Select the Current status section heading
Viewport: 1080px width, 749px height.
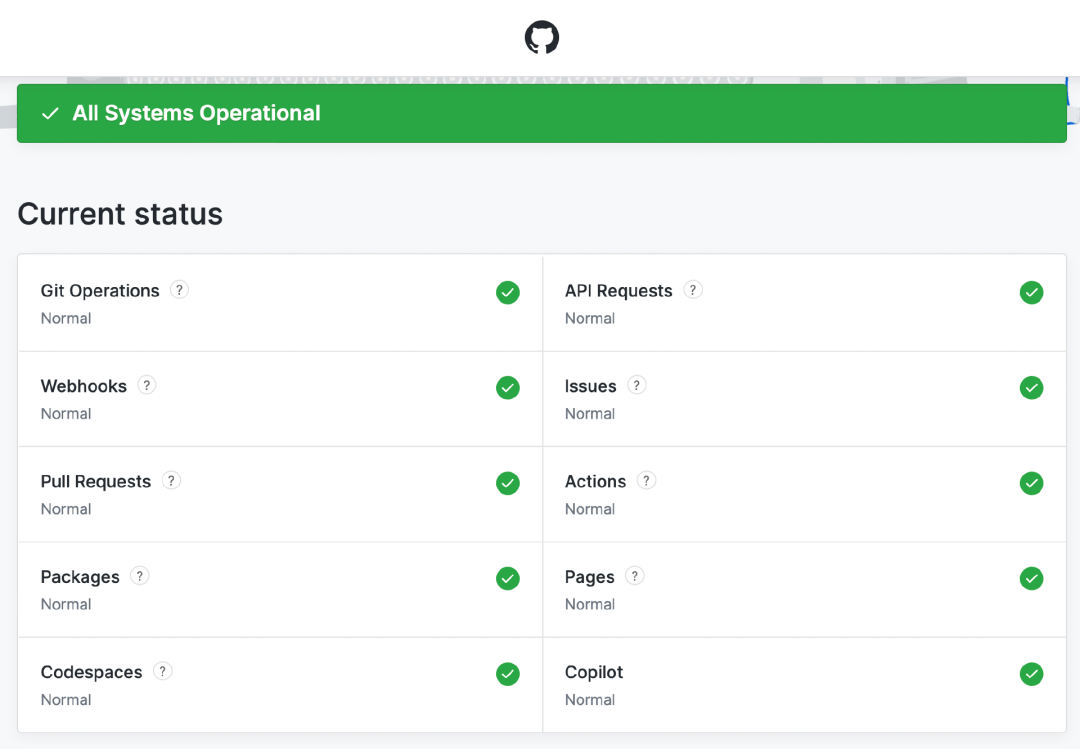coord(119,213)
